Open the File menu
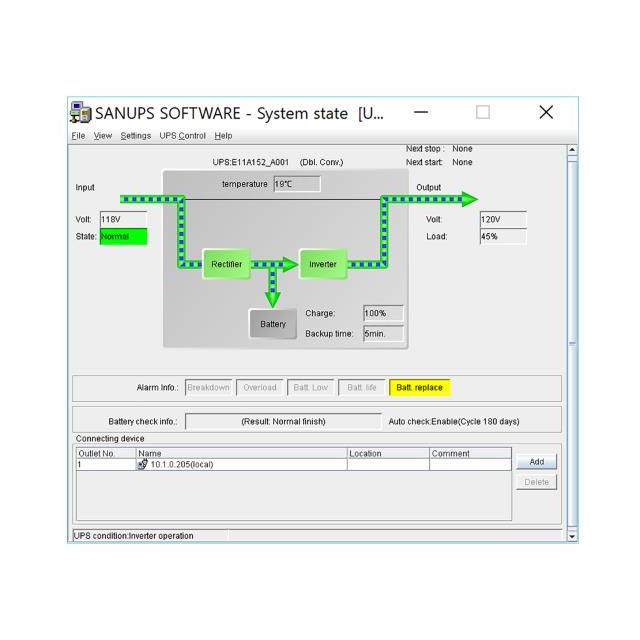640x640 pixels. tap(78, 136)
